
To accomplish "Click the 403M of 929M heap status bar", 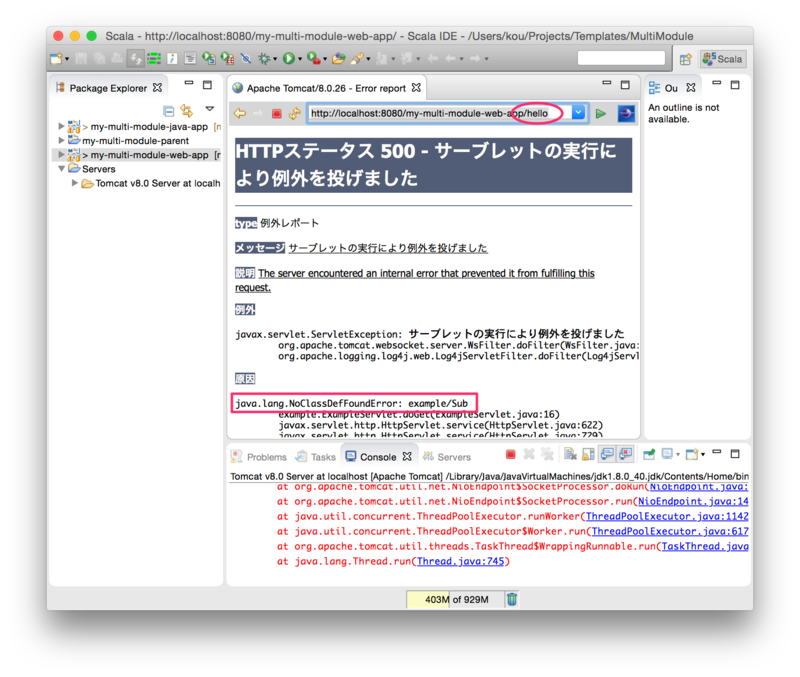I will coord(454,599).
